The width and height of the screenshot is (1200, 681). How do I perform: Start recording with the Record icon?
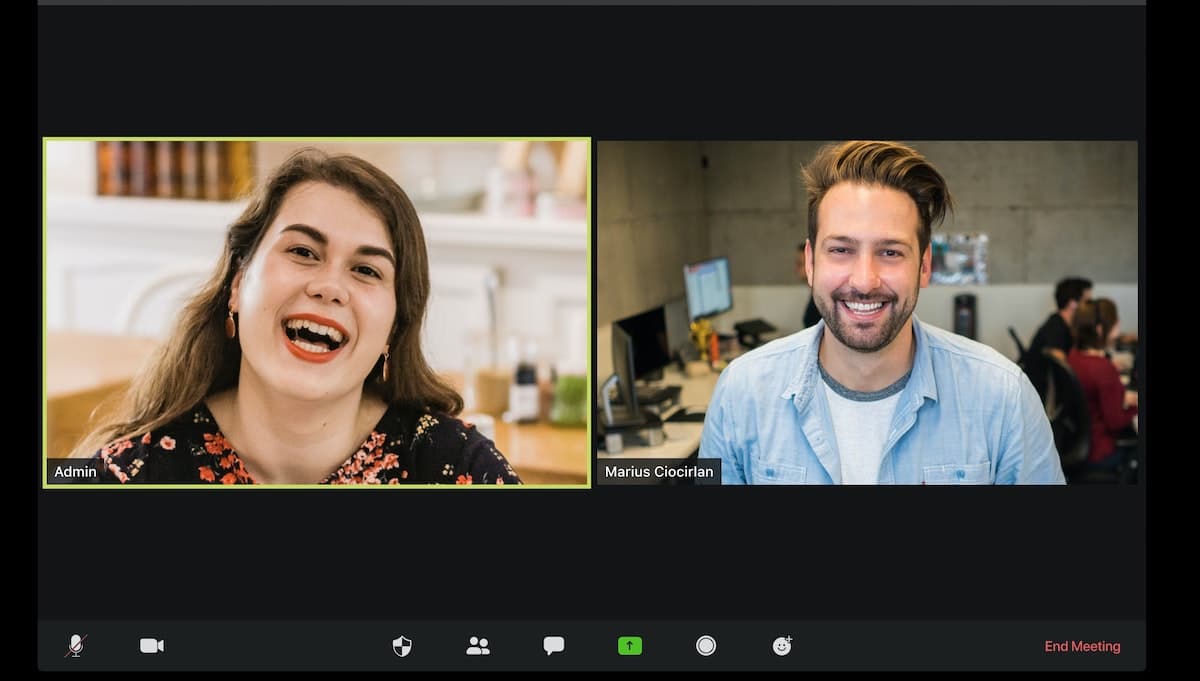706,646
